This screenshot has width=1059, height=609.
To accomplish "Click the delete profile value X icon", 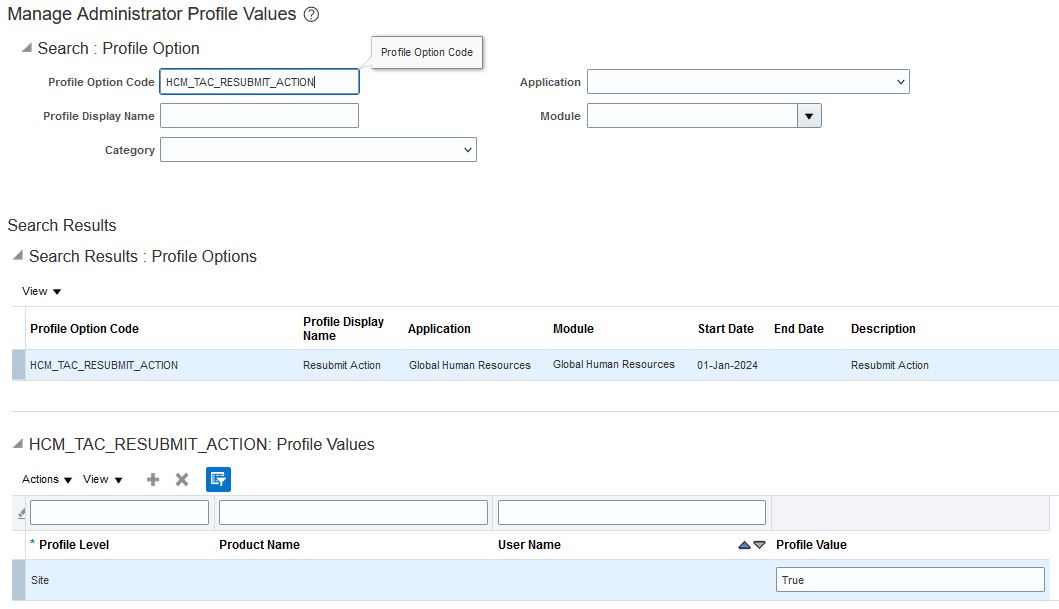I will tap(182, 480).
